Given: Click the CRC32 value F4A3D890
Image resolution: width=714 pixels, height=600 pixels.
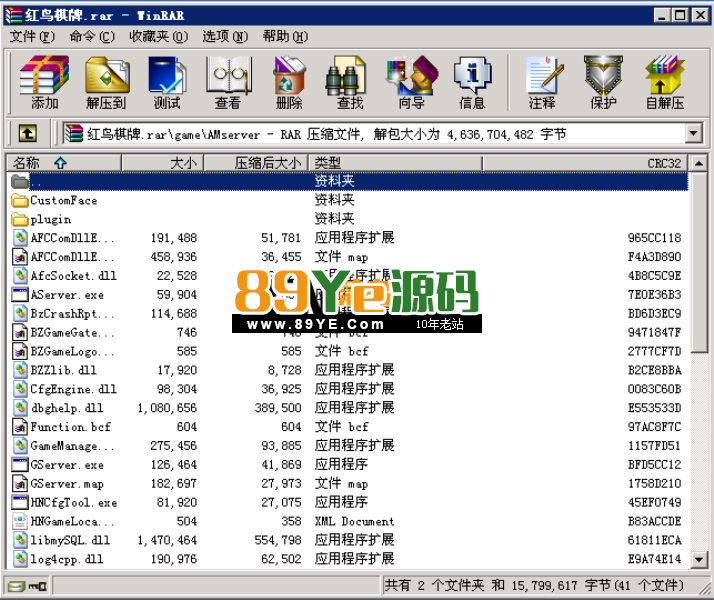Looking at the screenshot, I should tap(654, 257).
